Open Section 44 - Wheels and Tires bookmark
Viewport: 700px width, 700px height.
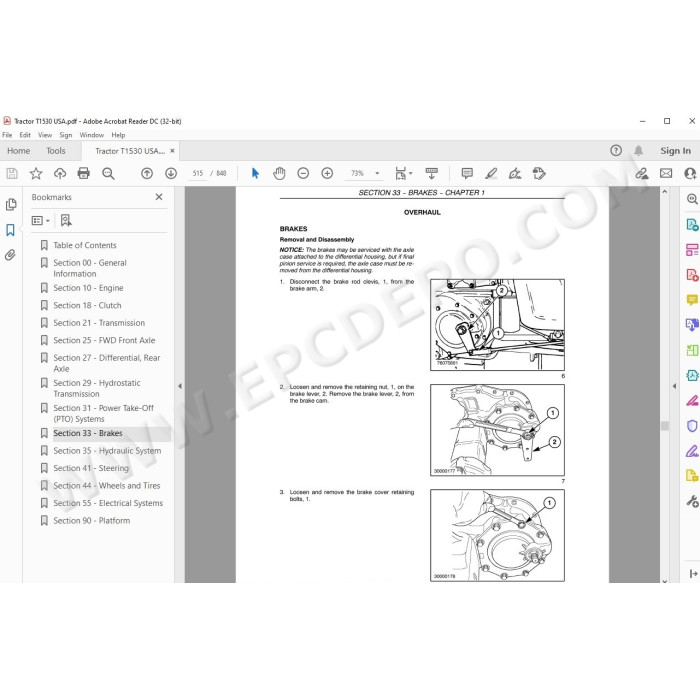[x=107, y=485]
